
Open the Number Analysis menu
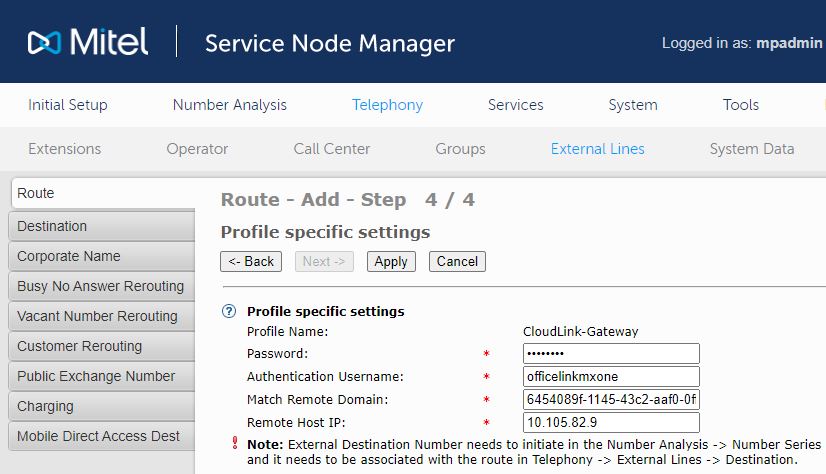pos(229,105)
